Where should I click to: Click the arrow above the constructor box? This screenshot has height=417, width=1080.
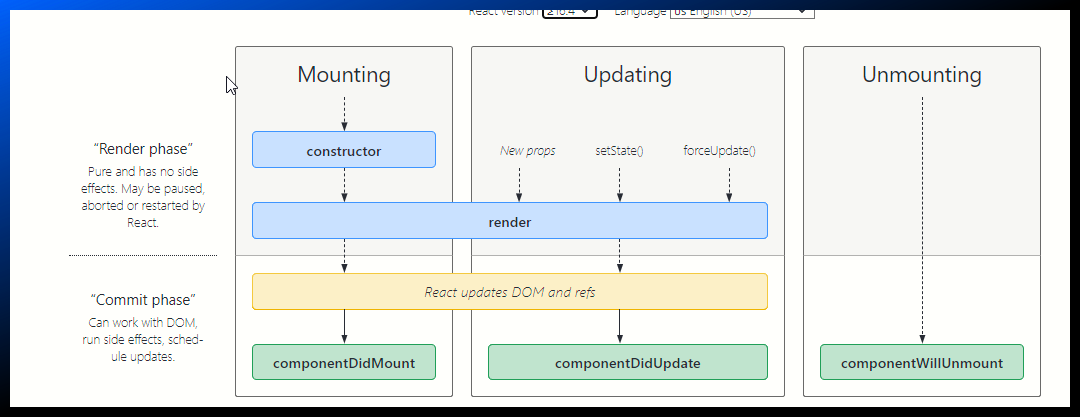pyautogui.click(x=344, y=113)
